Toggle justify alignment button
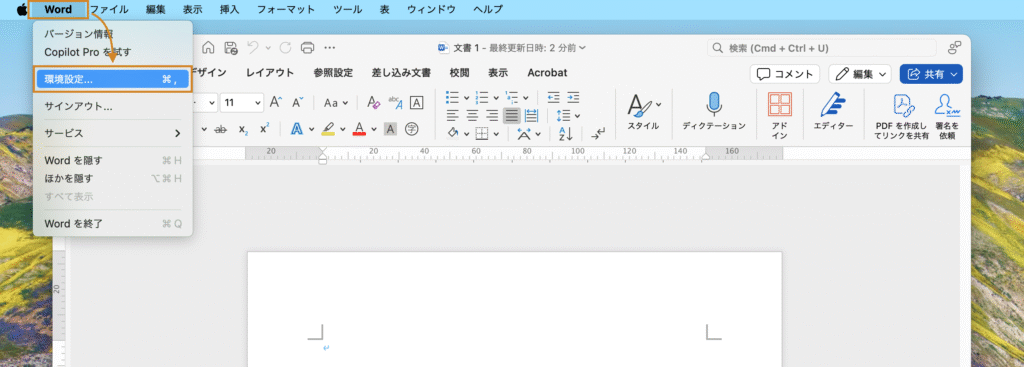Screen dimensions: 1024x367 tap(511, 116)
